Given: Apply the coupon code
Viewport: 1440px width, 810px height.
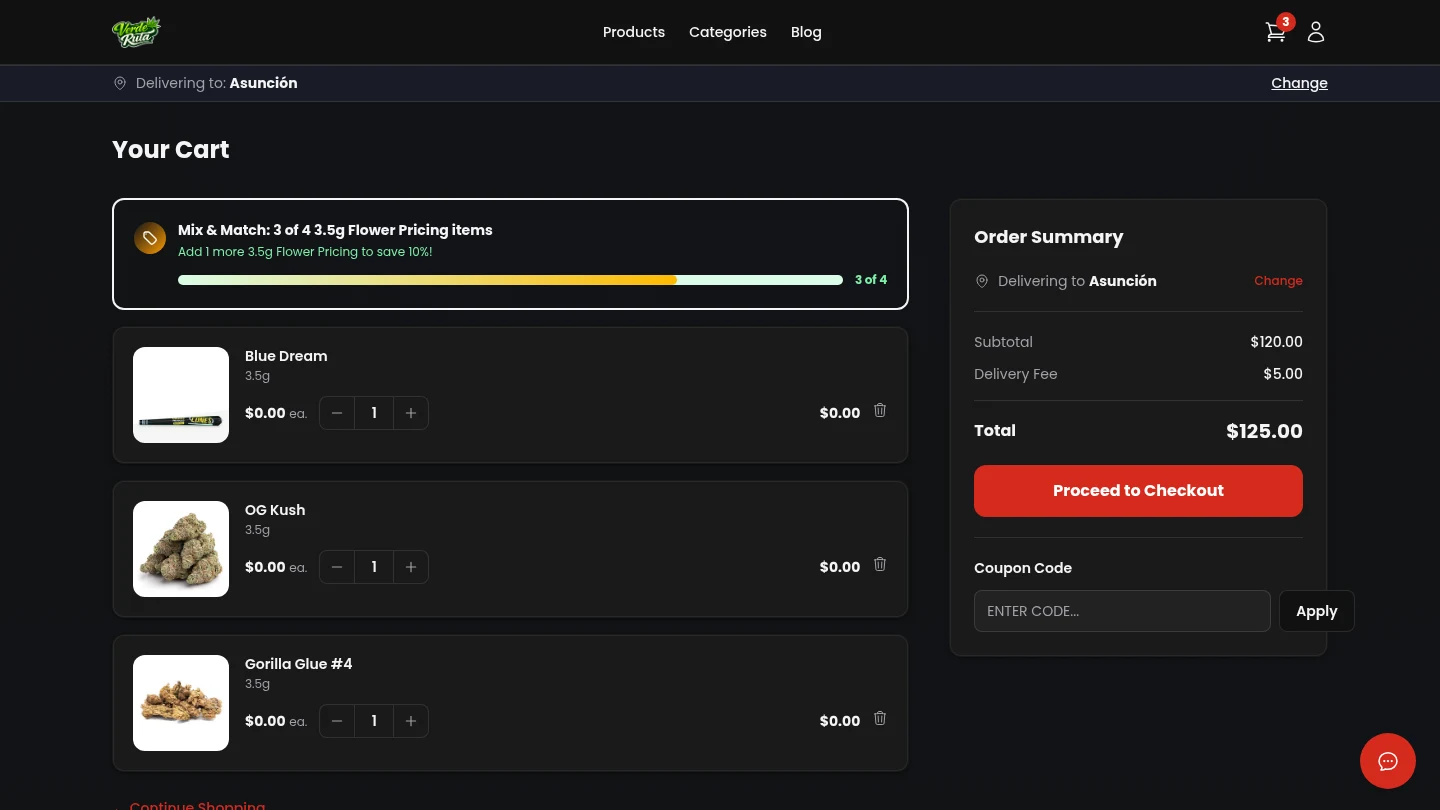Looking at the screenshot, I should pyautogui.click(x=1316, y=611).
